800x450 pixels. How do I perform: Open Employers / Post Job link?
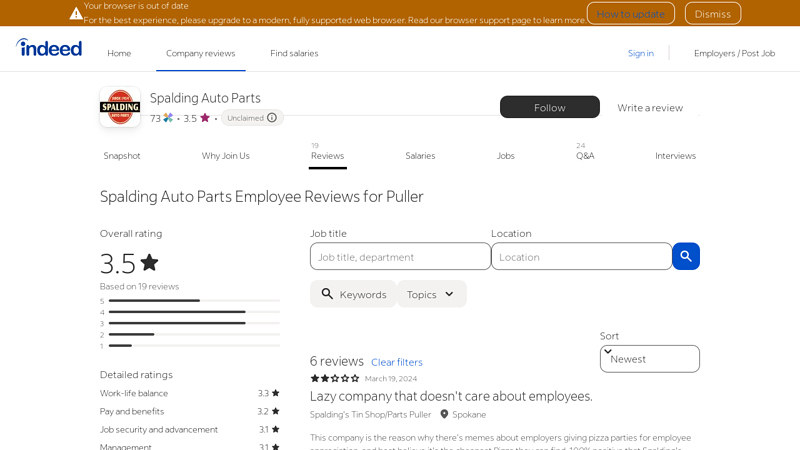[x=734, y=53]
